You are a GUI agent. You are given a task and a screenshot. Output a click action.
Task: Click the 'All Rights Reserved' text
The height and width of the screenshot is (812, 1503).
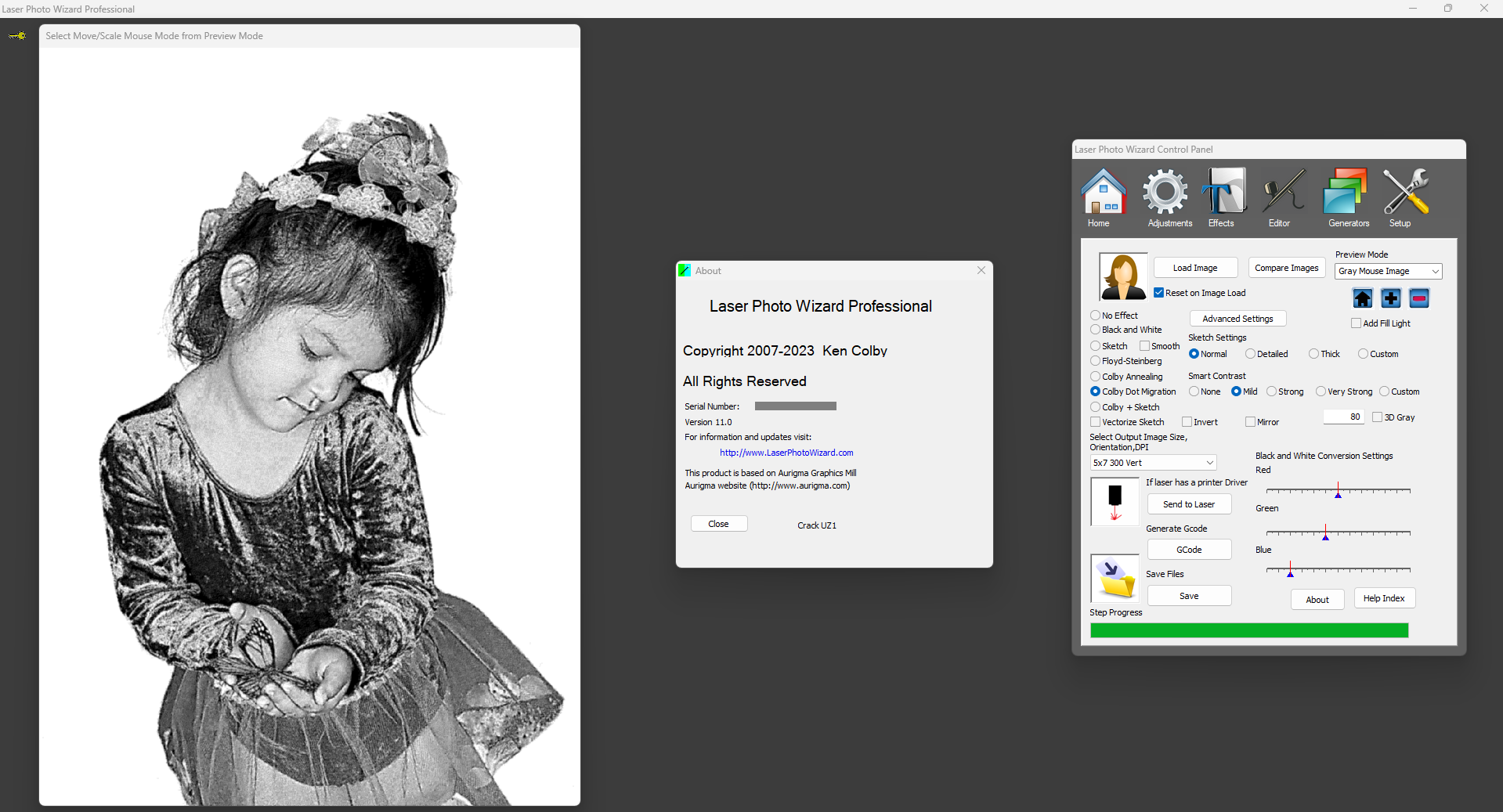coord(745,381)
